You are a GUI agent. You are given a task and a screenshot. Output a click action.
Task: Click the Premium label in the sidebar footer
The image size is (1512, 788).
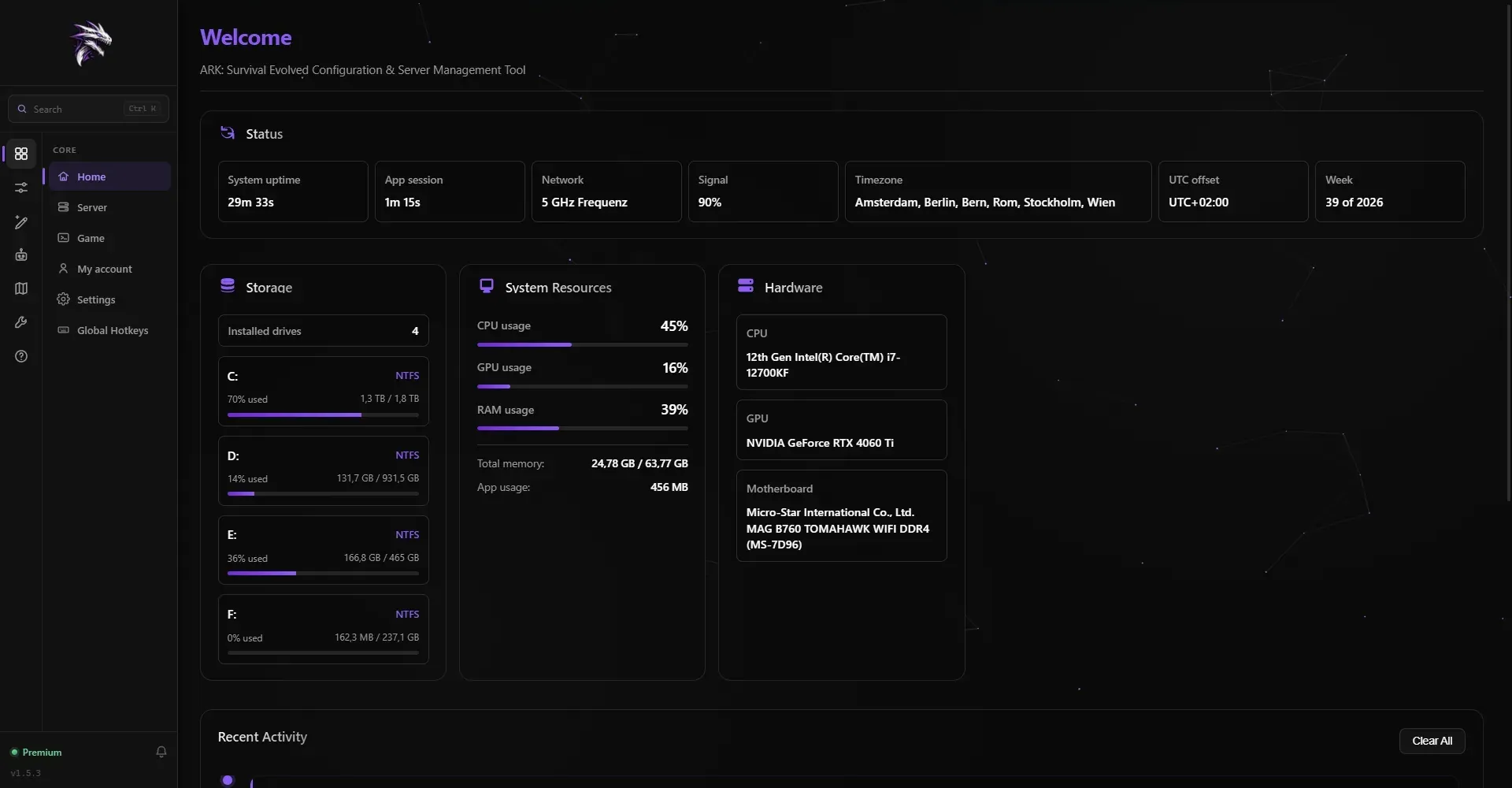(42, 753)
